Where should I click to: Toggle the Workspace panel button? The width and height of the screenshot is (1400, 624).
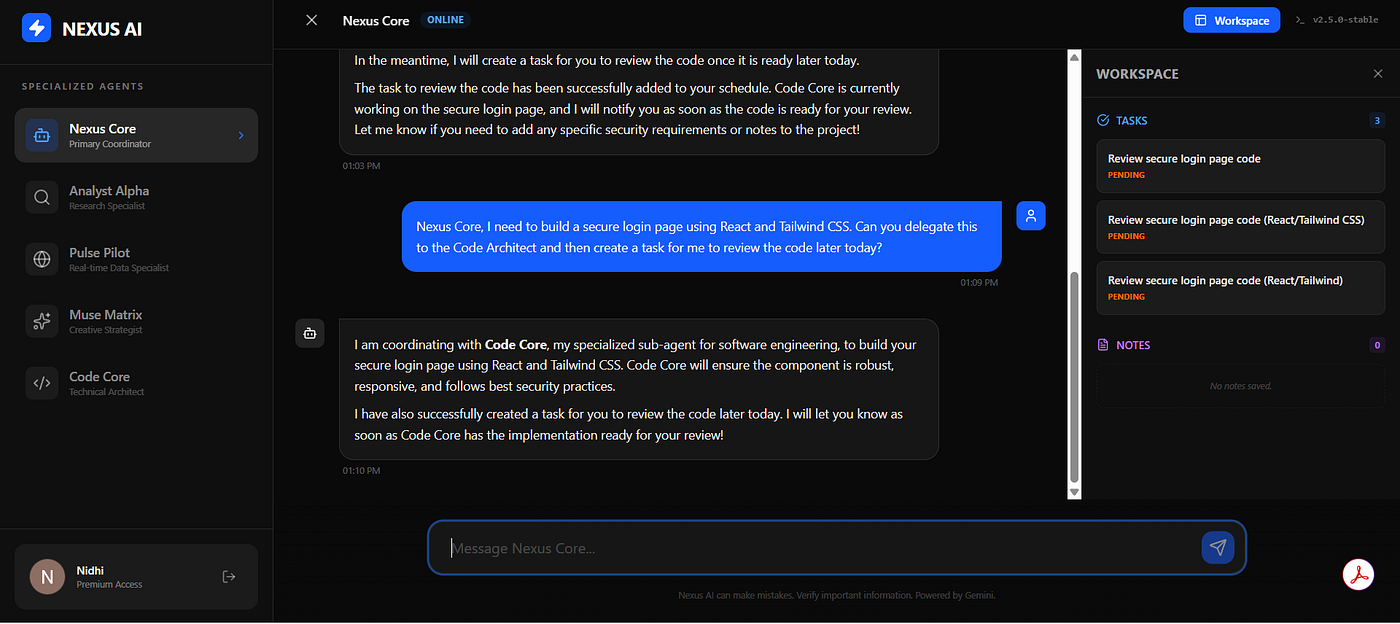coord(1231,20)
